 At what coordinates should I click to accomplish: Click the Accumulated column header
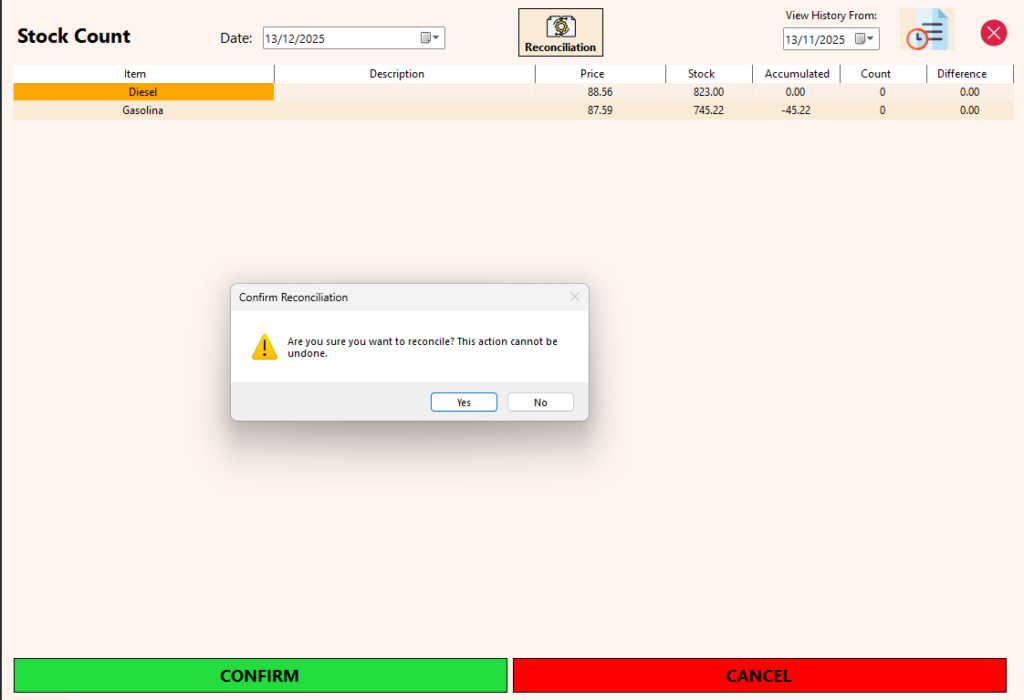796,73
